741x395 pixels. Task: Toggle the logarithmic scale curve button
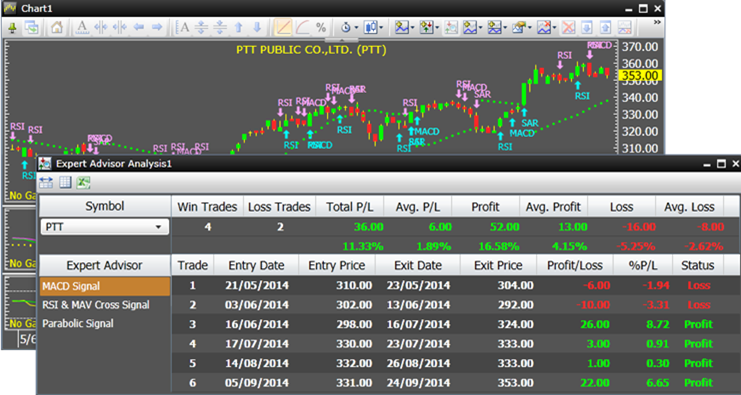pyautogui.click(x=302, y=27)
